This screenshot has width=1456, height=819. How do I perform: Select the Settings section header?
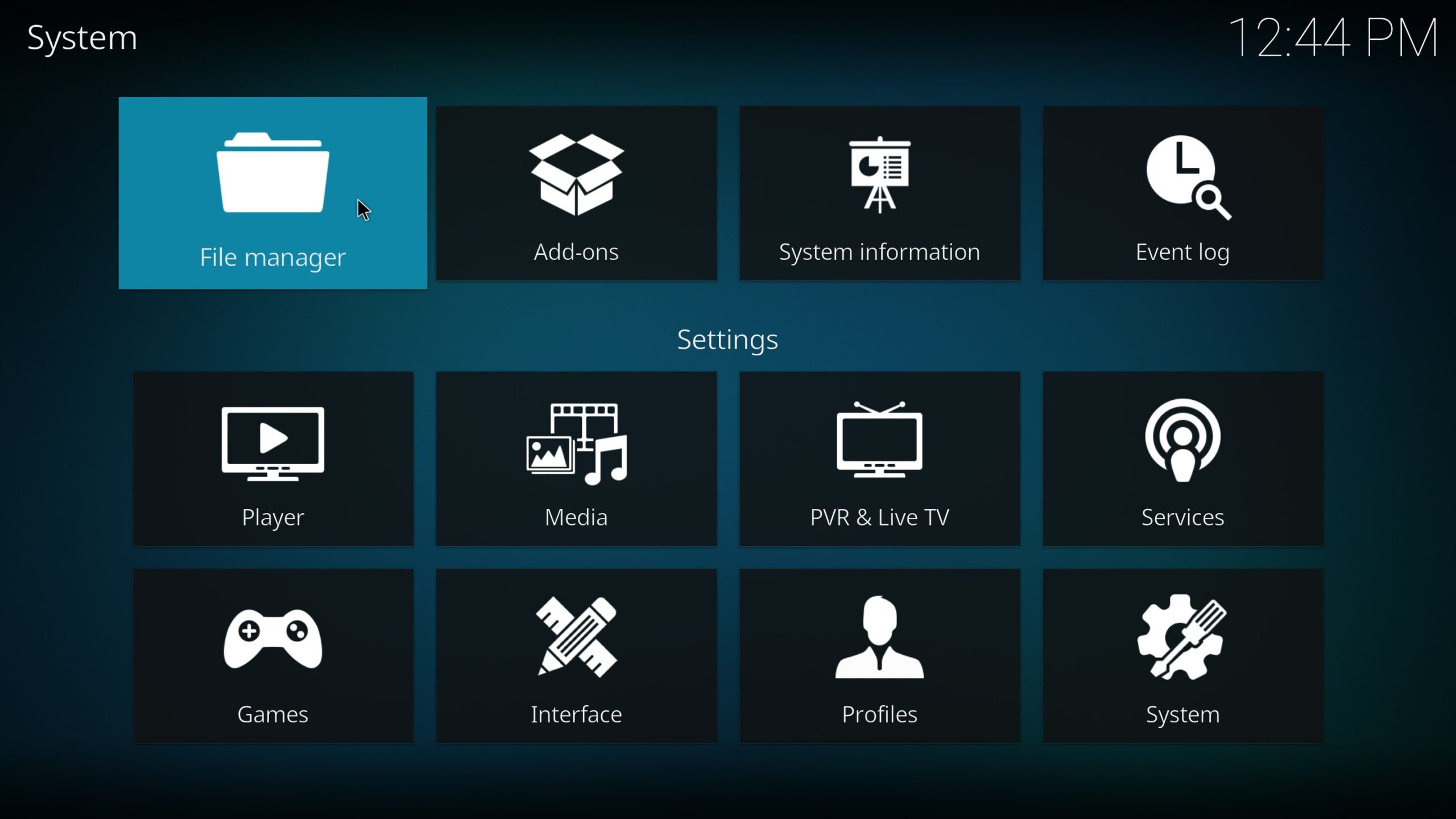click(x=727, y=339)
